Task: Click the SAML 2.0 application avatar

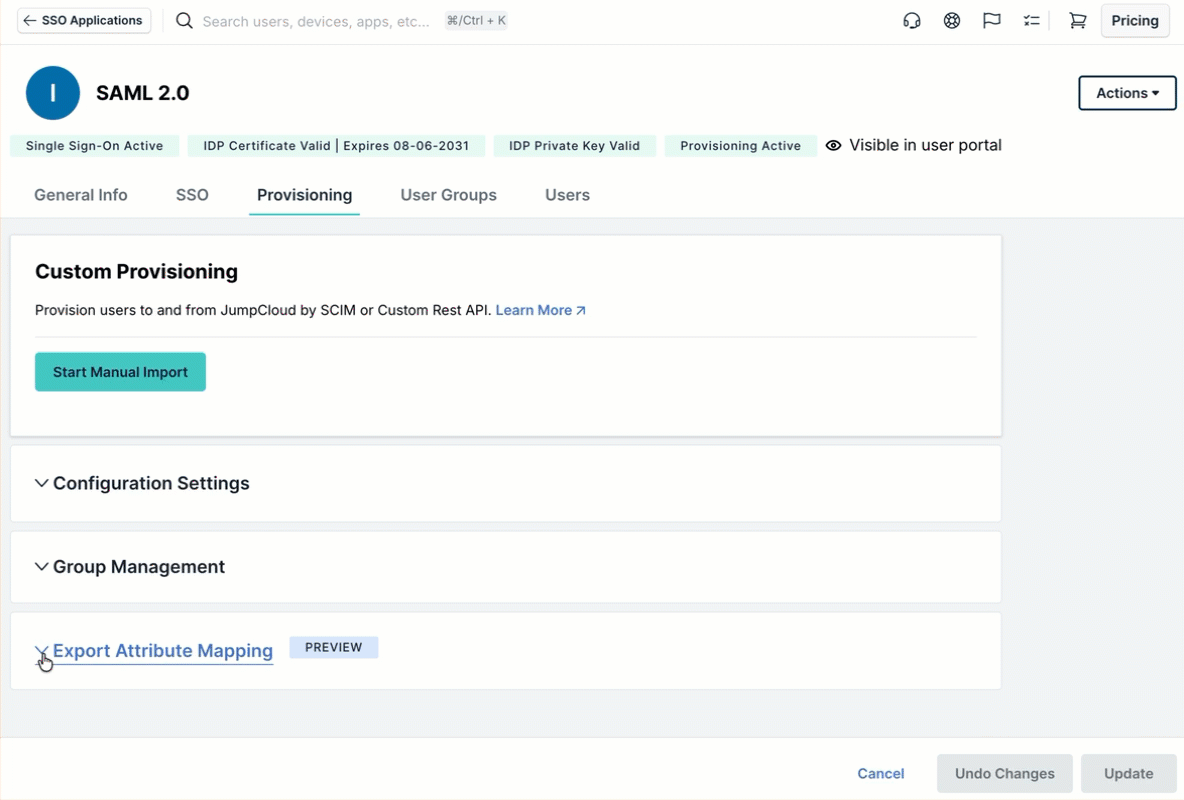Action: (x=53, y=93)
